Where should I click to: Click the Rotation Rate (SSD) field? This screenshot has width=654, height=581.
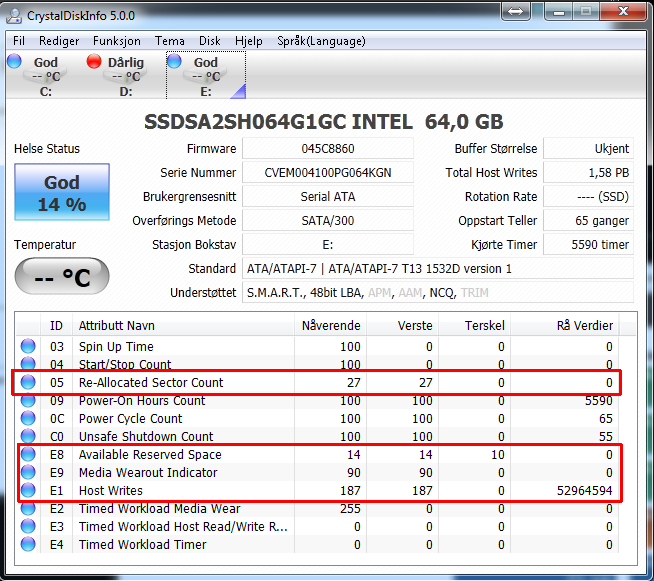point(589,196)
